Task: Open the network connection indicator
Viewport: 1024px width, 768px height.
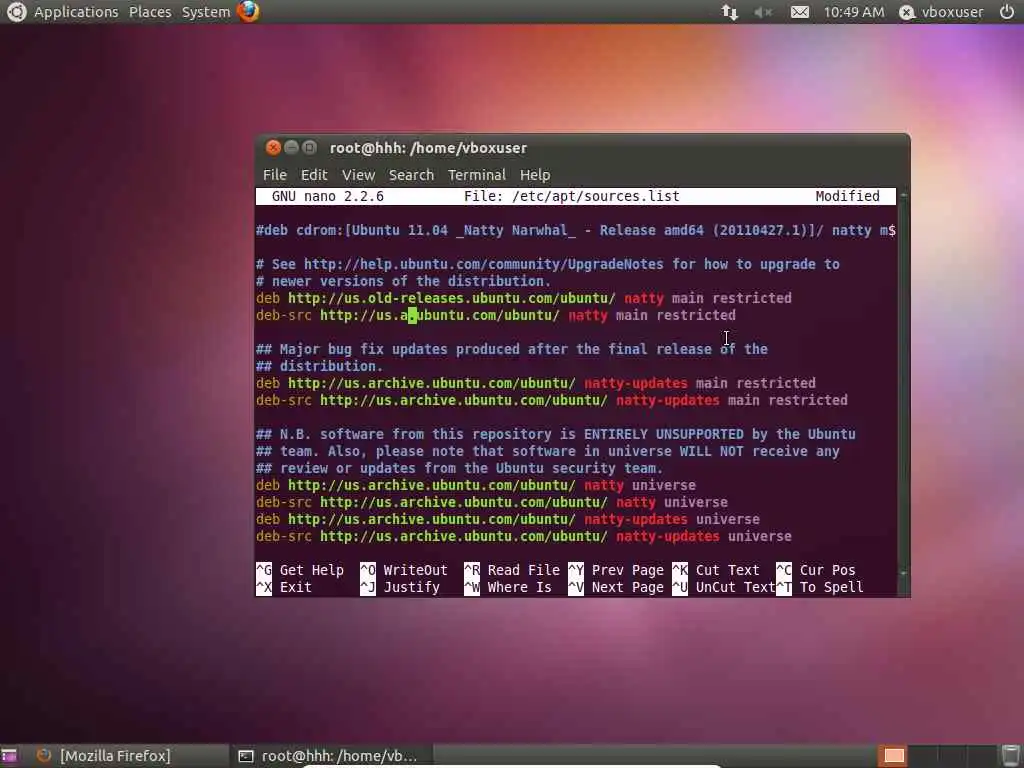Action: click(729, 12)
